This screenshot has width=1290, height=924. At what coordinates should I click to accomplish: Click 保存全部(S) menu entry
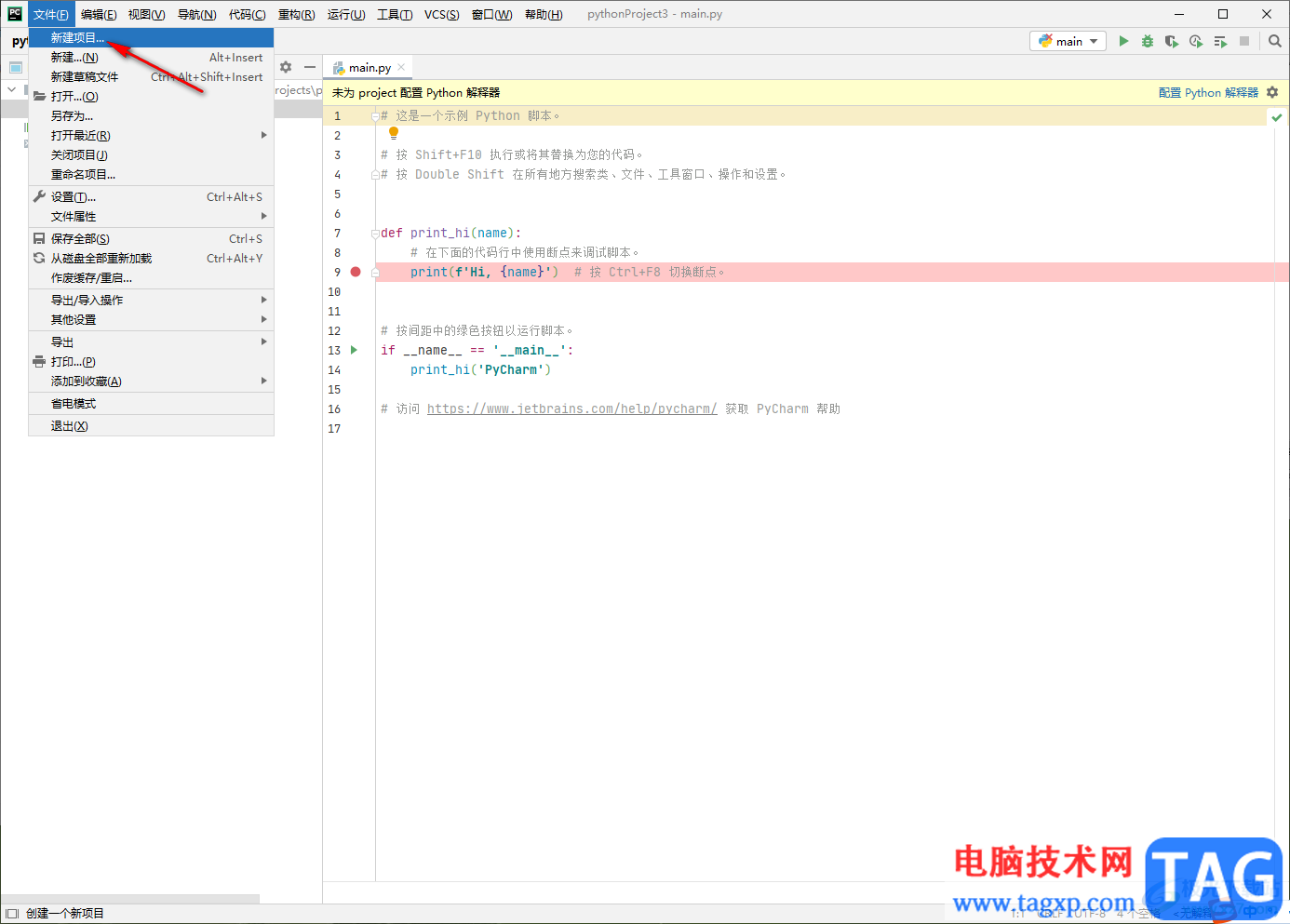(151, 238)
